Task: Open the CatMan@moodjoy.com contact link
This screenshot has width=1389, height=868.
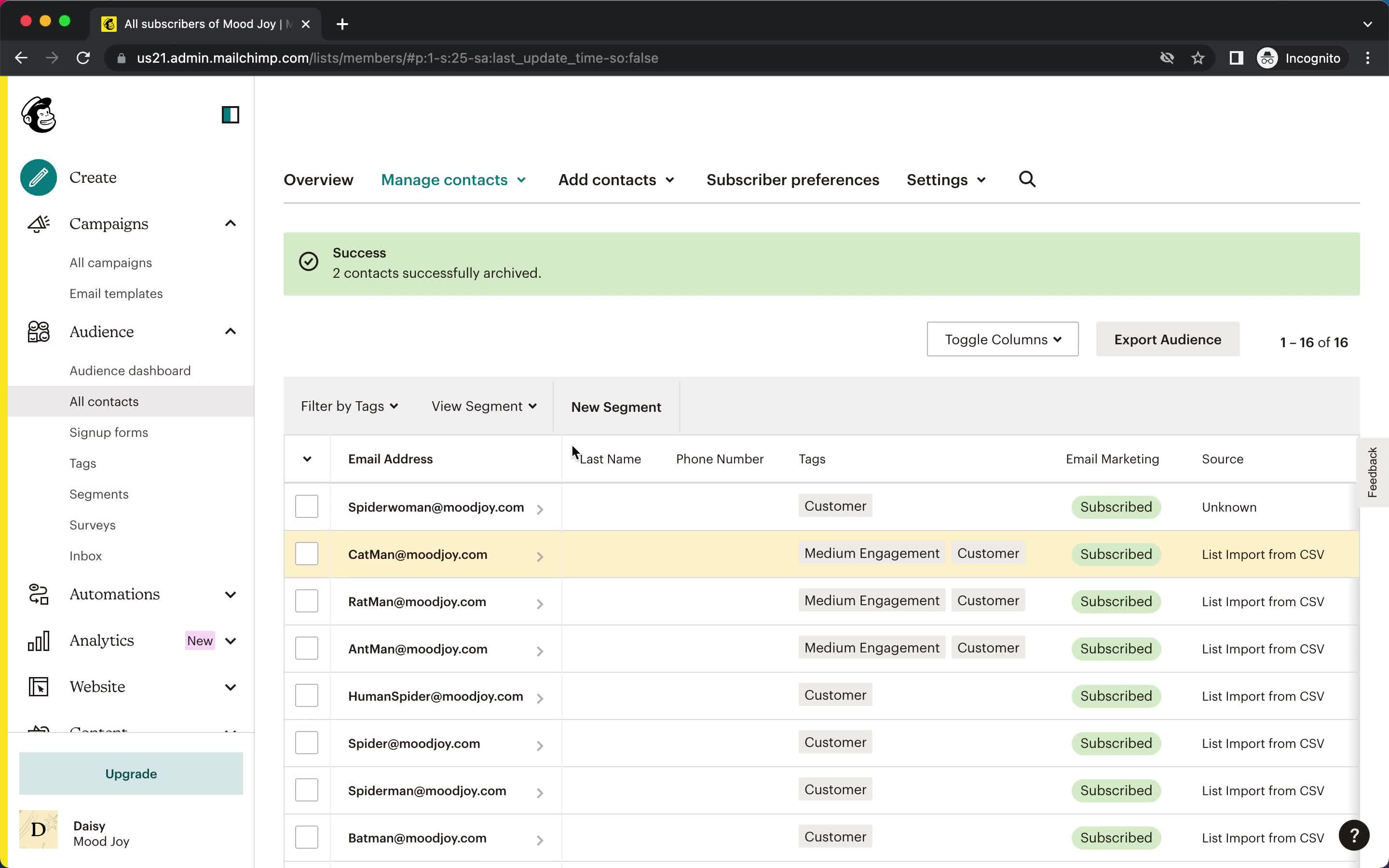Action: [x=417, y=555]
